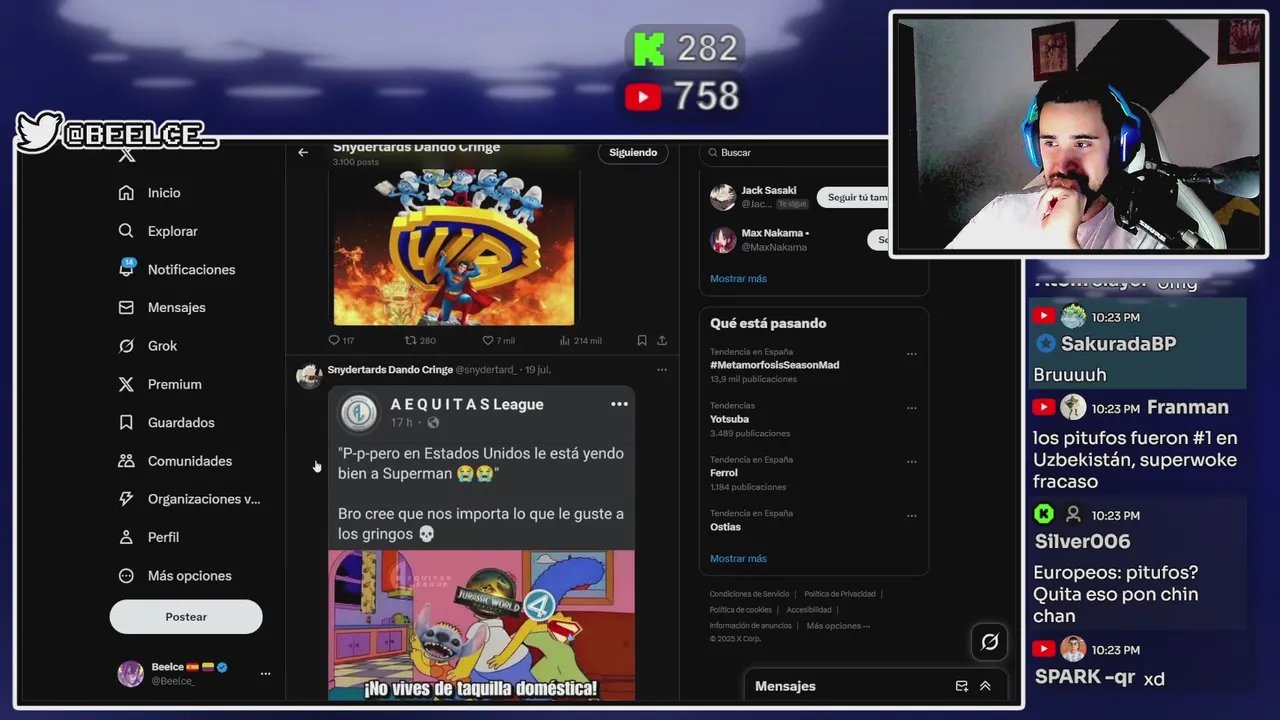Follow back Jack Sasaki
This screenshot has width=1280, height=720.
tap(853, 198)
